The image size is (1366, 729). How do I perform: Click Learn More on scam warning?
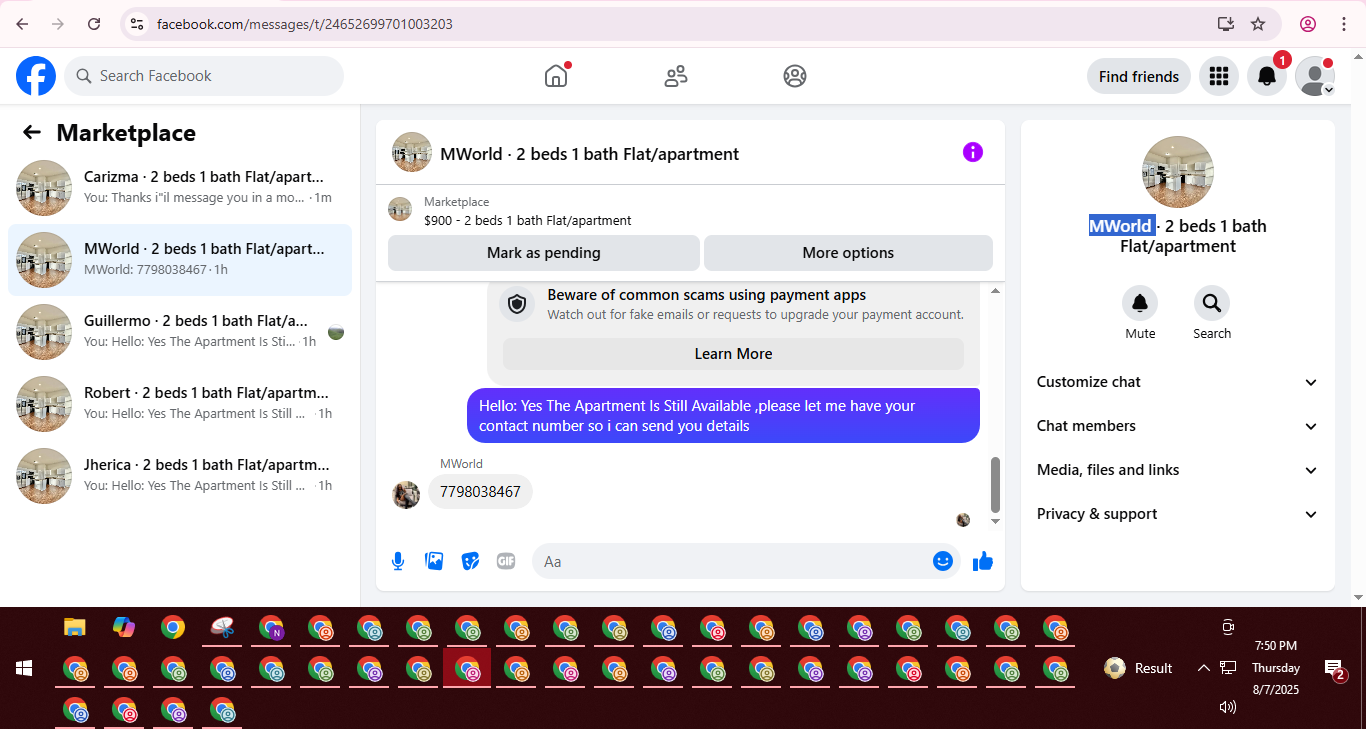733,354
